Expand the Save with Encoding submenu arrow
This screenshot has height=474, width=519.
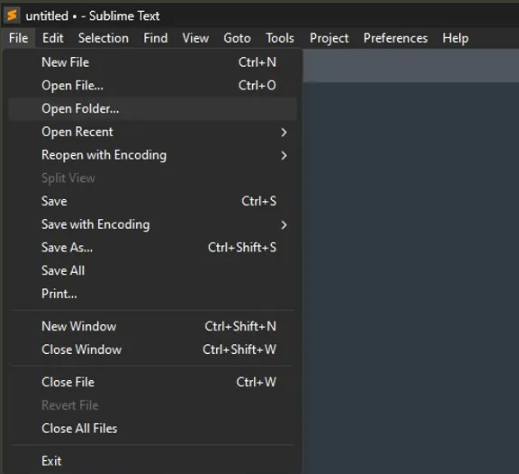tap(284, 225)
